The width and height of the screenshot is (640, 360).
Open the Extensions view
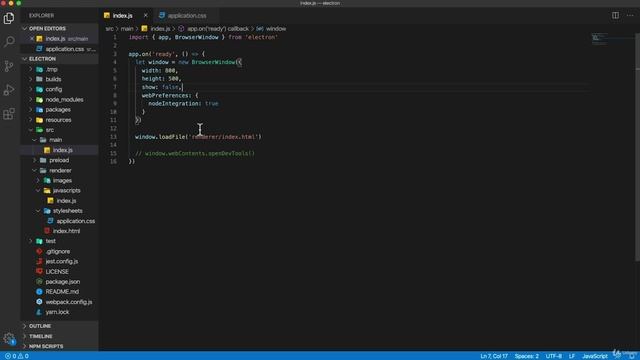point(9,114)
